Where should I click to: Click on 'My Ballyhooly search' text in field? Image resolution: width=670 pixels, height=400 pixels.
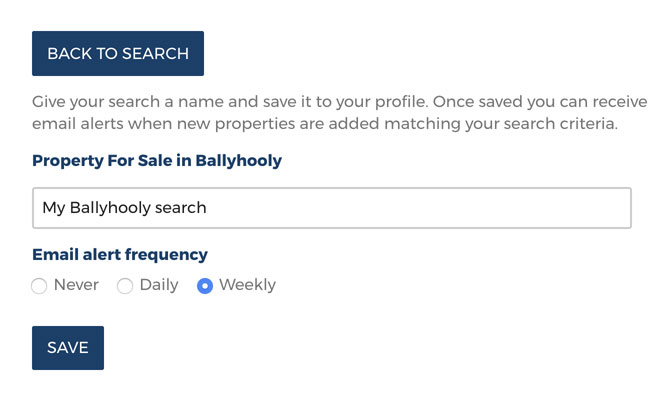tap(124, 208)
